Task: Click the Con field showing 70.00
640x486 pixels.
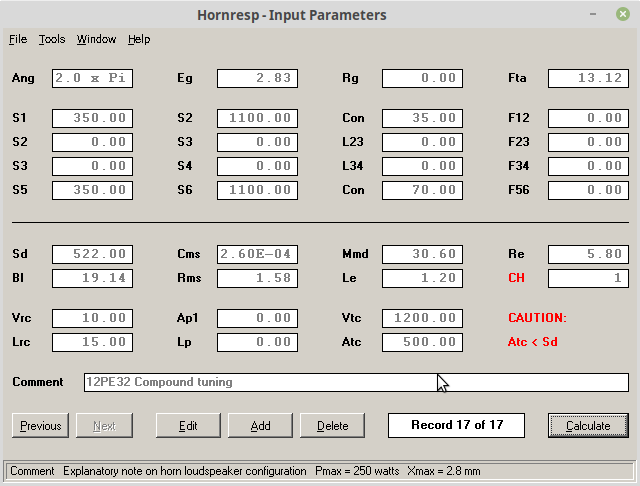Action: coord(422,190)
